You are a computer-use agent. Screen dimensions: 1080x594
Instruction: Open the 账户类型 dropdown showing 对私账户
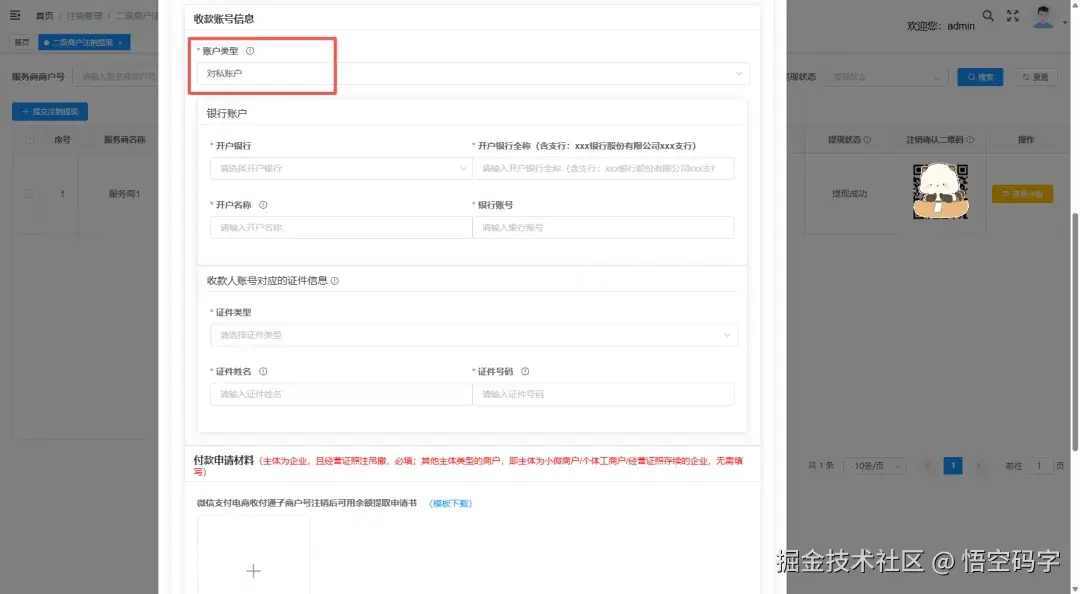point(470,74)
